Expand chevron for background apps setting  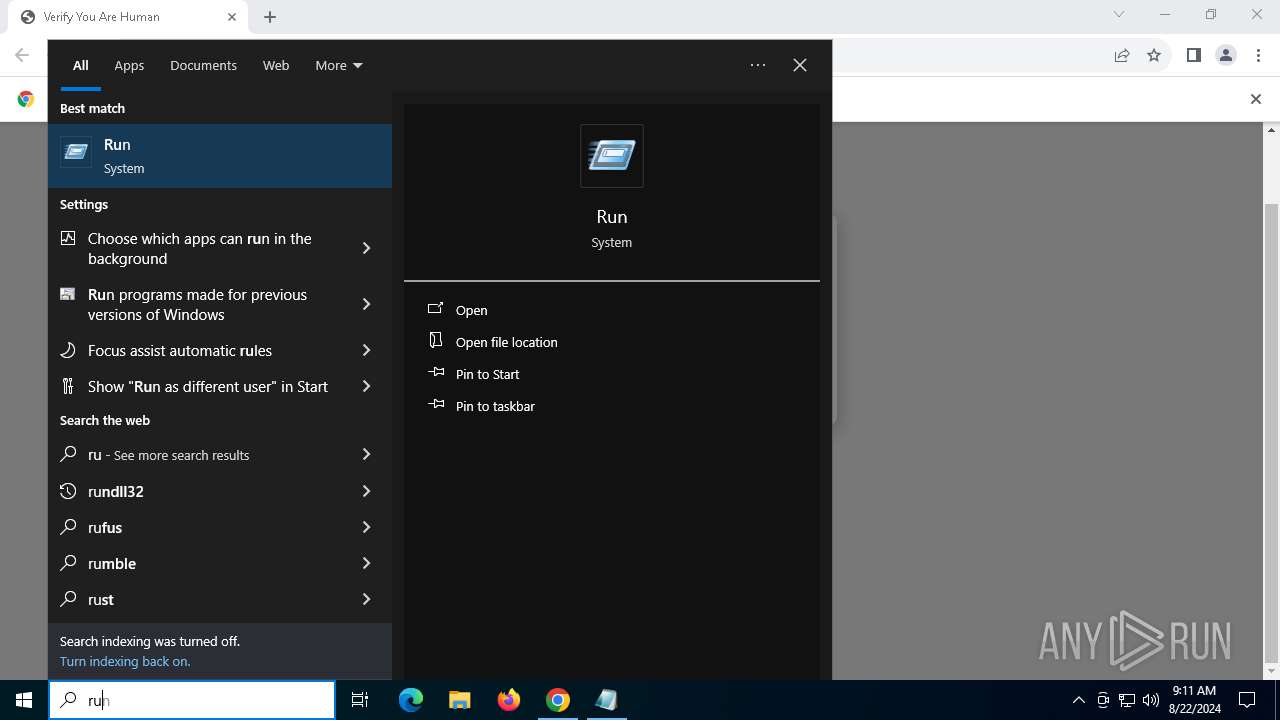[366, 248]
